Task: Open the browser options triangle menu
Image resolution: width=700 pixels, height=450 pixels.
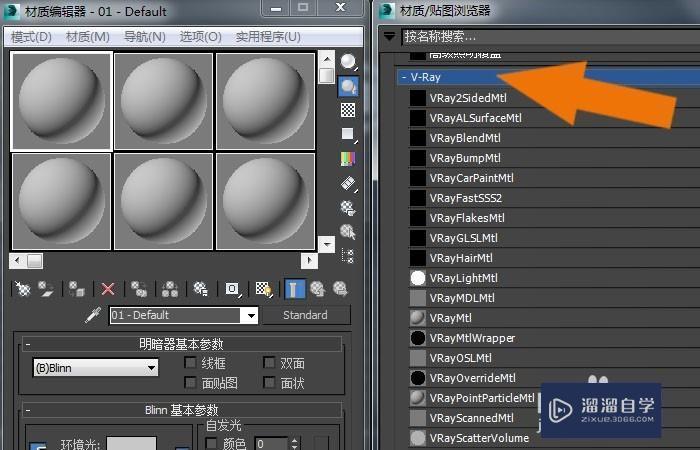Action: click(x=390, y=37)
